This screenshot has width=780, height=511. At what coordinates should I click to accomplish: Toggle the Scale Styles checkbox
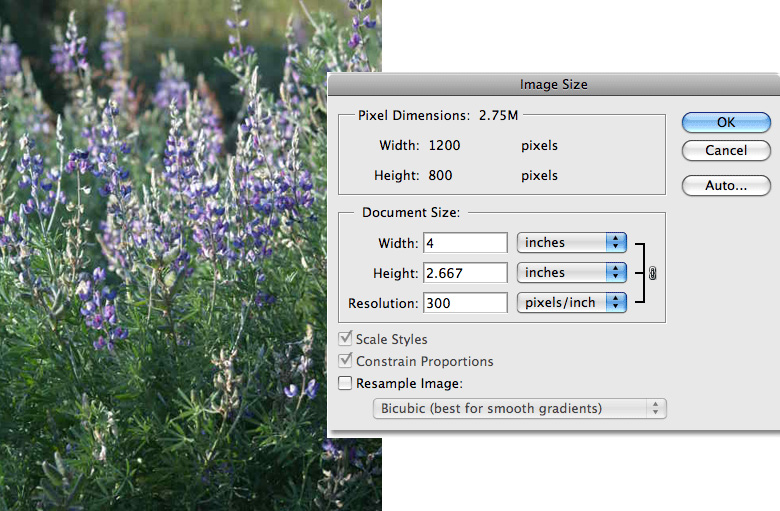point(346,340)
